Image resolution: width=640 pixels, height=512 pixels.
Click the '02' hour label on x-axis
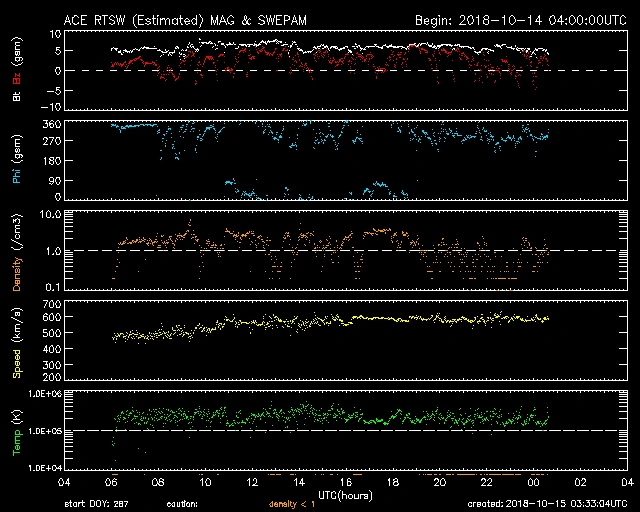[x=580, y=482]
